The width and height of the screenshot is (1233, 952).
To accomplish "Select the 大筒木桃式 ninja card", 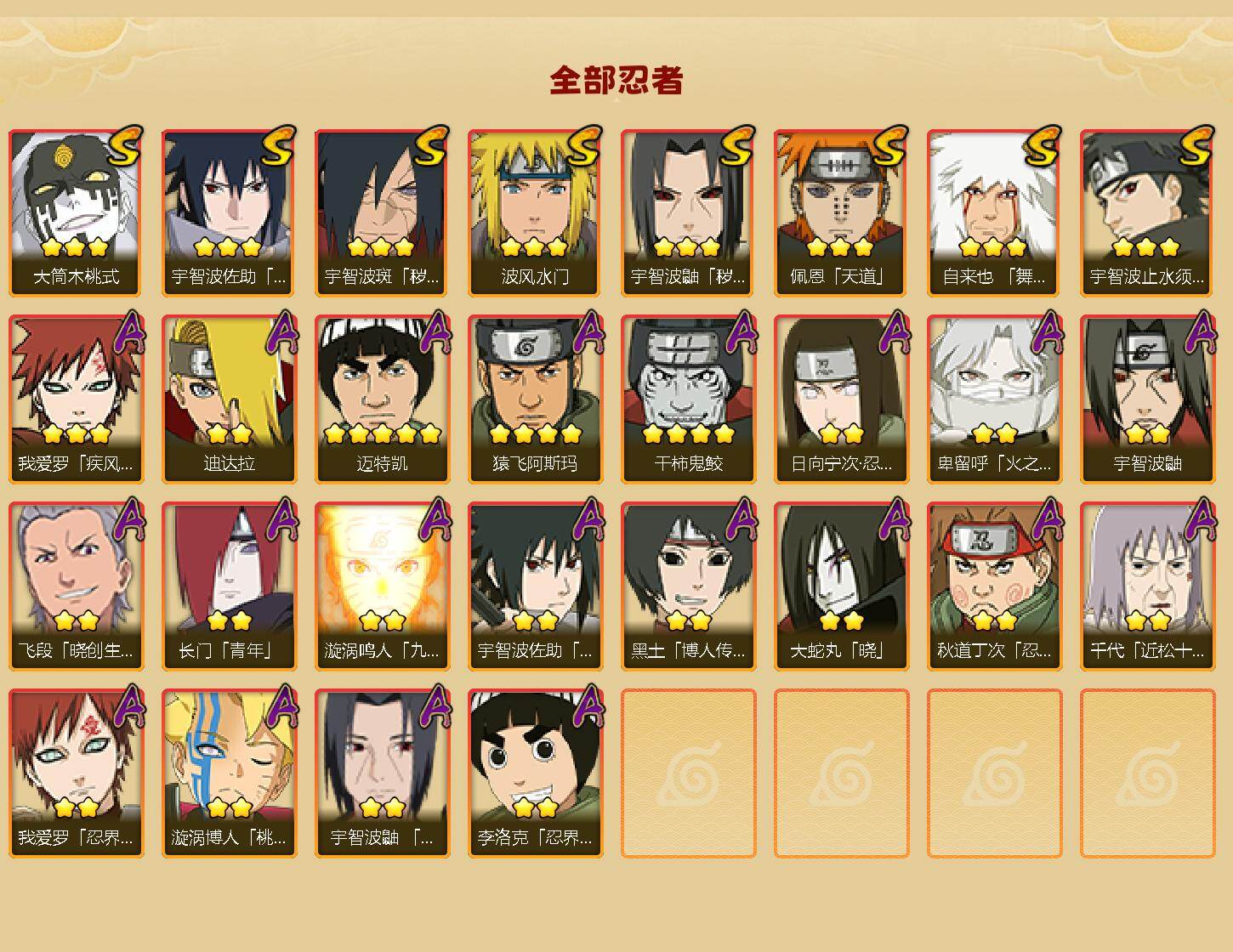I will click(x=77, y=212).
